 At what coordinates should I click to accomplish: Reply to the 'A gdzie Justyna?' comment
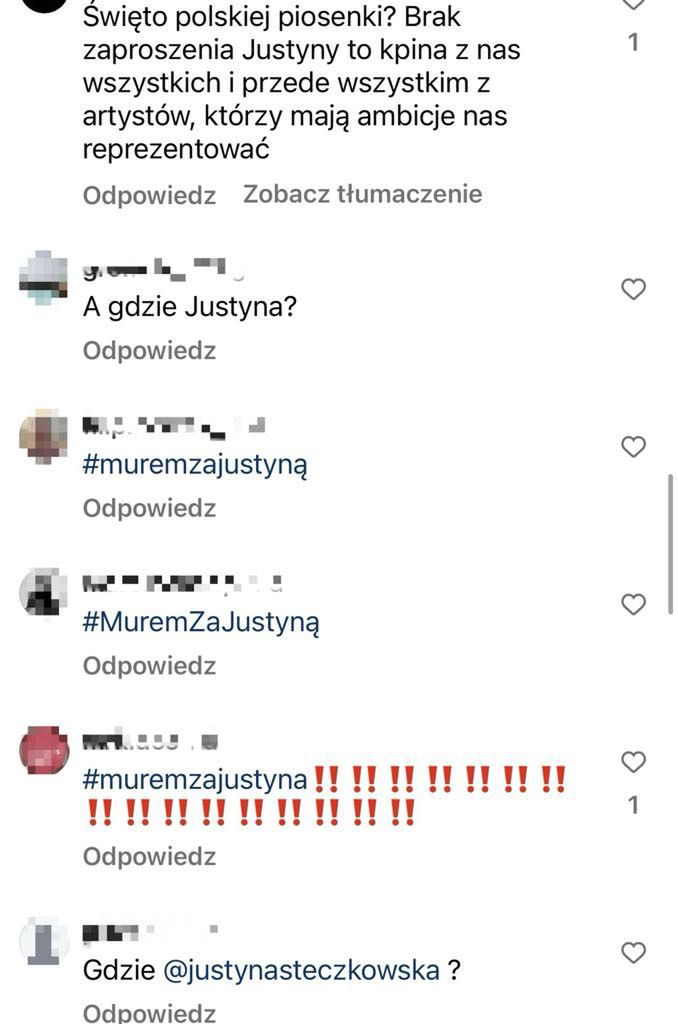[x=149, y=351]
